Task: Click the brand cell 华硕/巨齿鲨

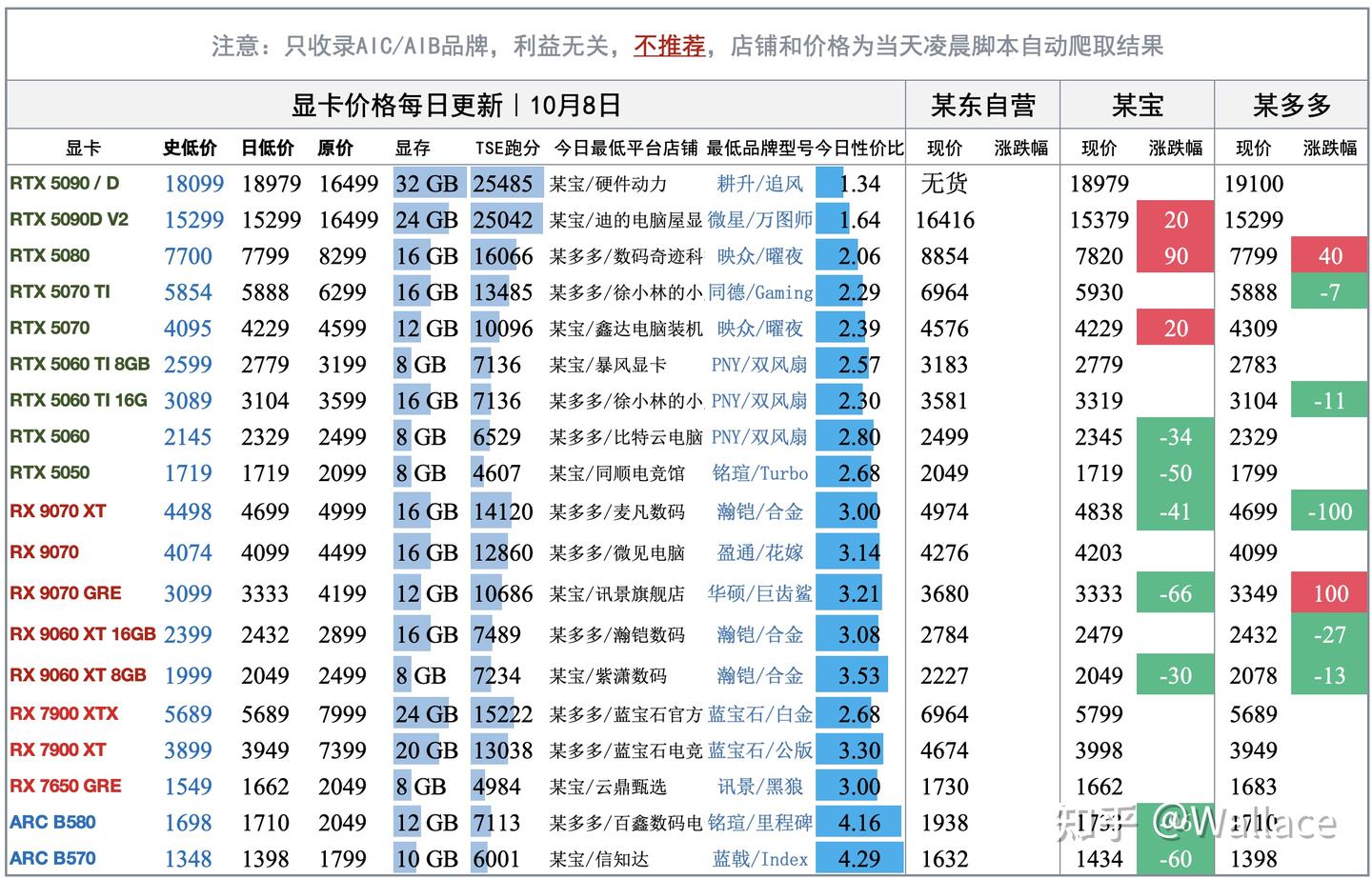Action: click(x=760, y=593)
